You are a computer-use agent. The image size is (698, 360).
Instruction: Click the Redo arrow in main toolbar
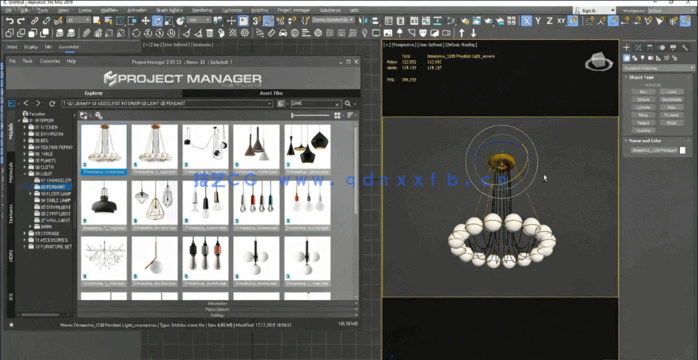click(20, 21)
